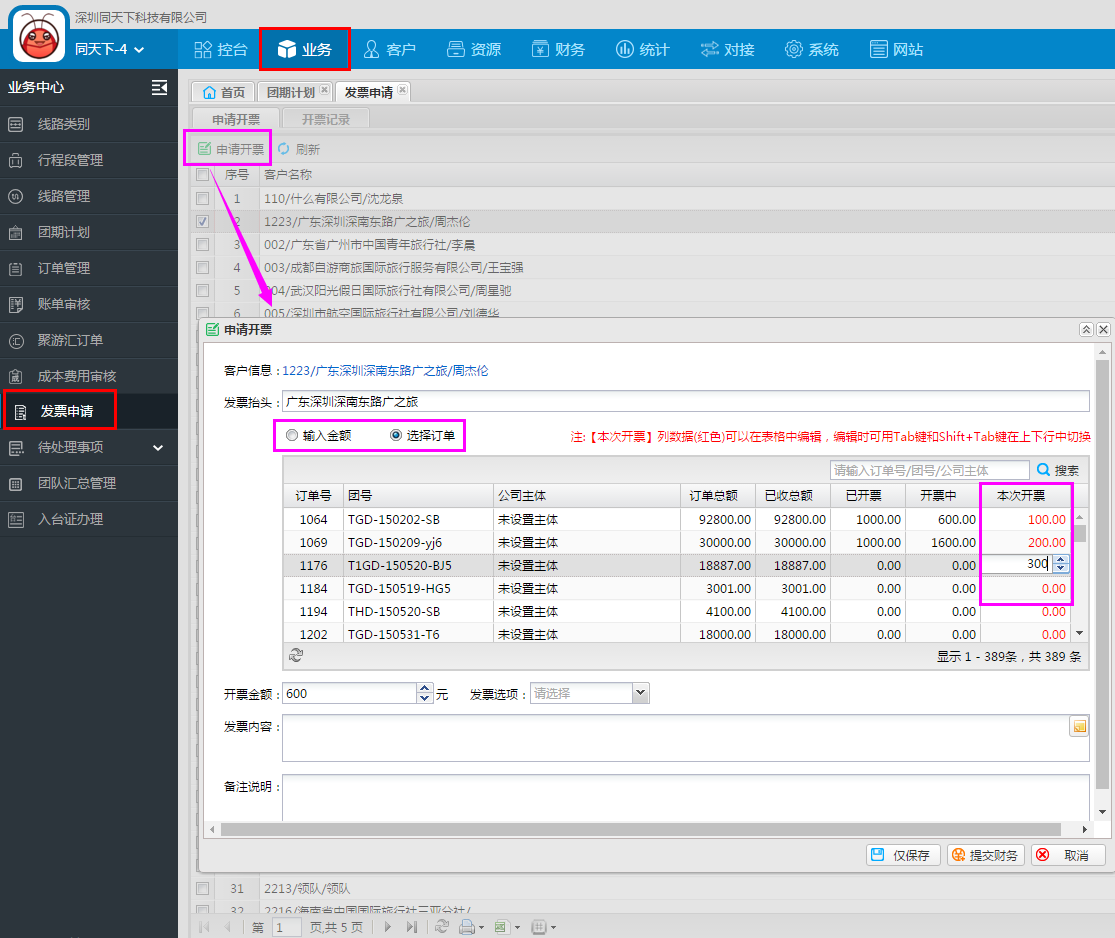Uncheck the row 1223/广东深圳深南东路广之旅/周杰伦
The height and width of the screenshot is (938, 1115).
(203, 221)
